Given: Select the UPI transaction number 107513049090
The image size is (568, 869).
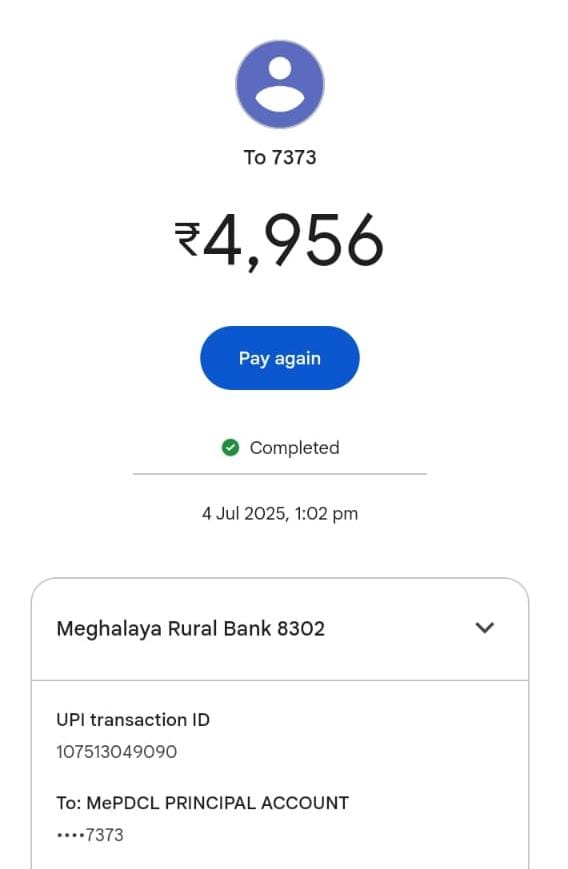Looking at the screenshot, I should (116, 752).
